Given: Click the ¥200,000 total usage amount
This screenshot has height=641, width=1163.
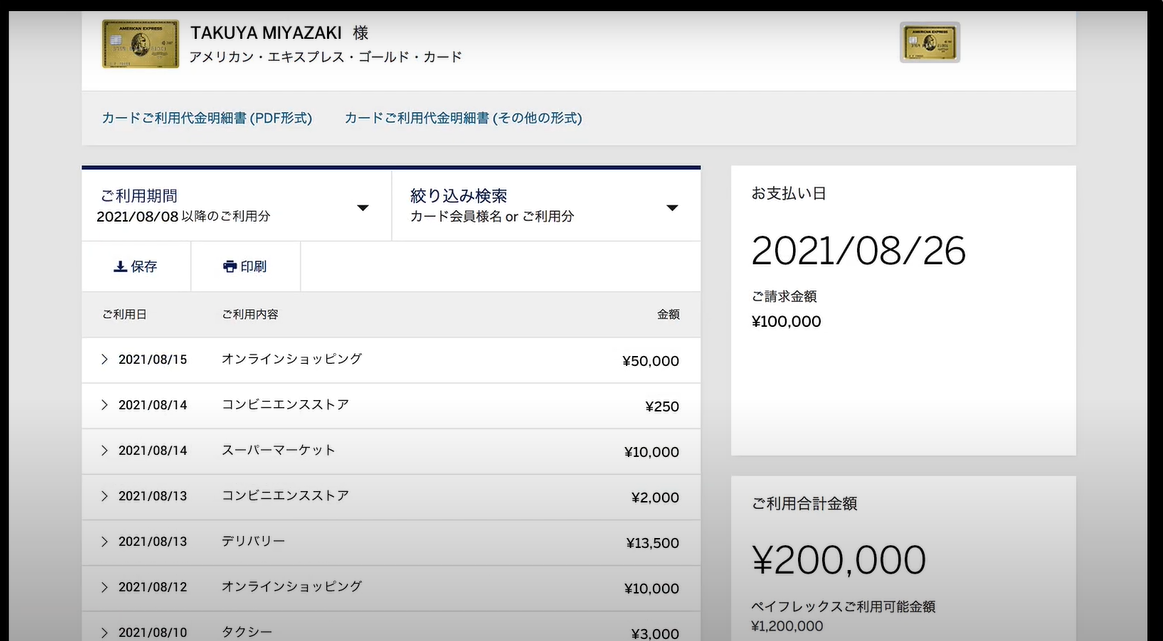Looking at the screenshot, I should (x=838, y=560).
